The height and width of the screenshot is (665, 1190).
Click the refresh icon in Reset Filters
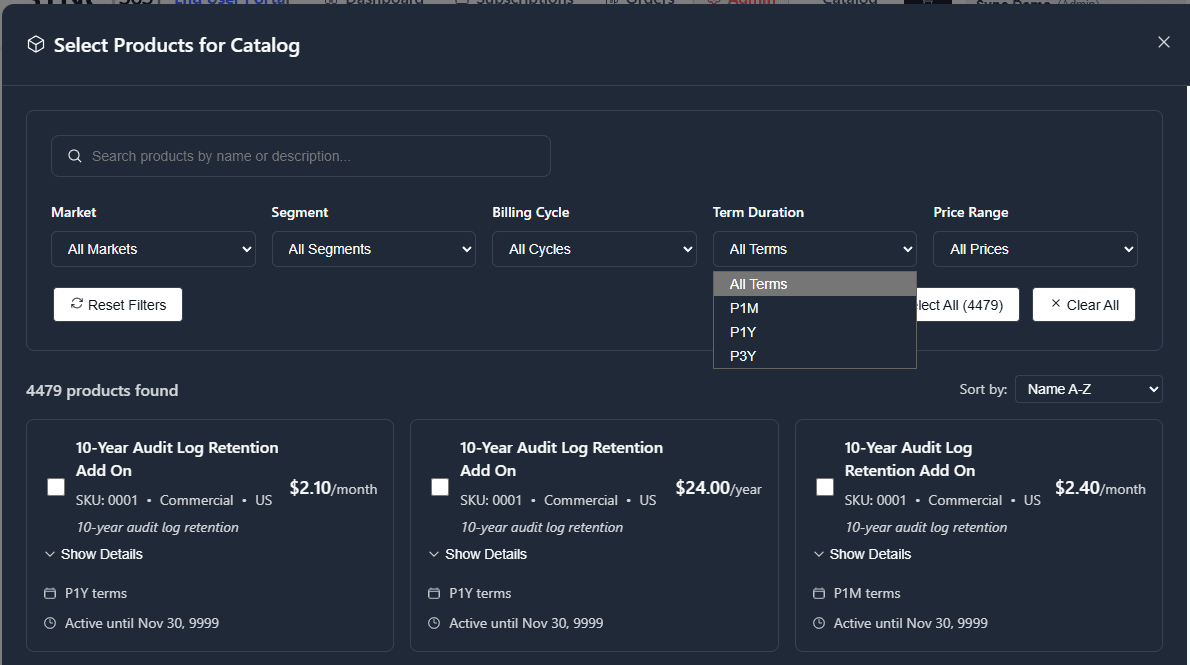[77, 304]
